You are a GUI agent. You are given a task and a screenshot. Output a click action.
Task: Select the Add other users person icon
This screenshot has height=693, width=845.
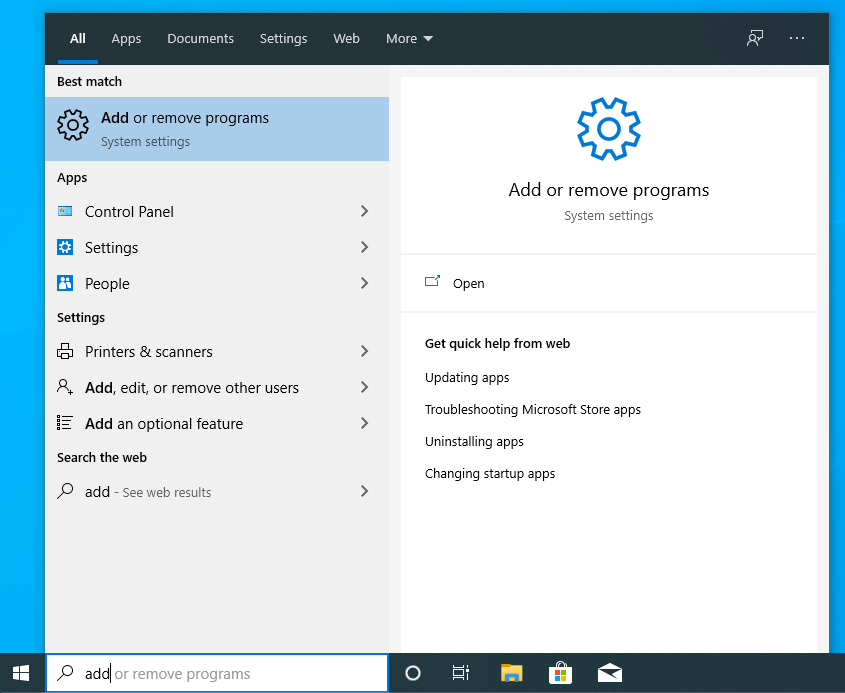click(x=65, y=387)
